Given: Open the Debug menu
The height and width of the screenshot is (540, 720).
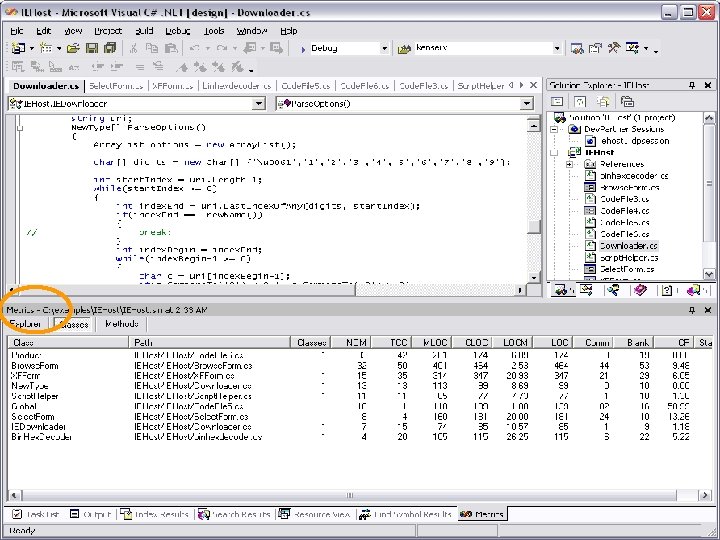Looking at the screenshot, I should pos(178,31).
